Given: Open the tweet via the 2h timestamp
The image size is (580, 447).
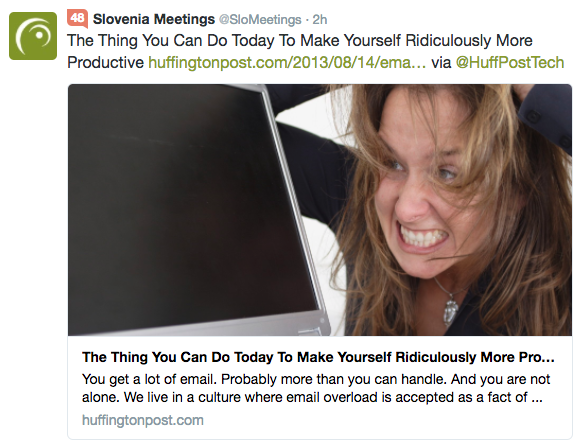Looking at the screenshot, I should (320, 20).
